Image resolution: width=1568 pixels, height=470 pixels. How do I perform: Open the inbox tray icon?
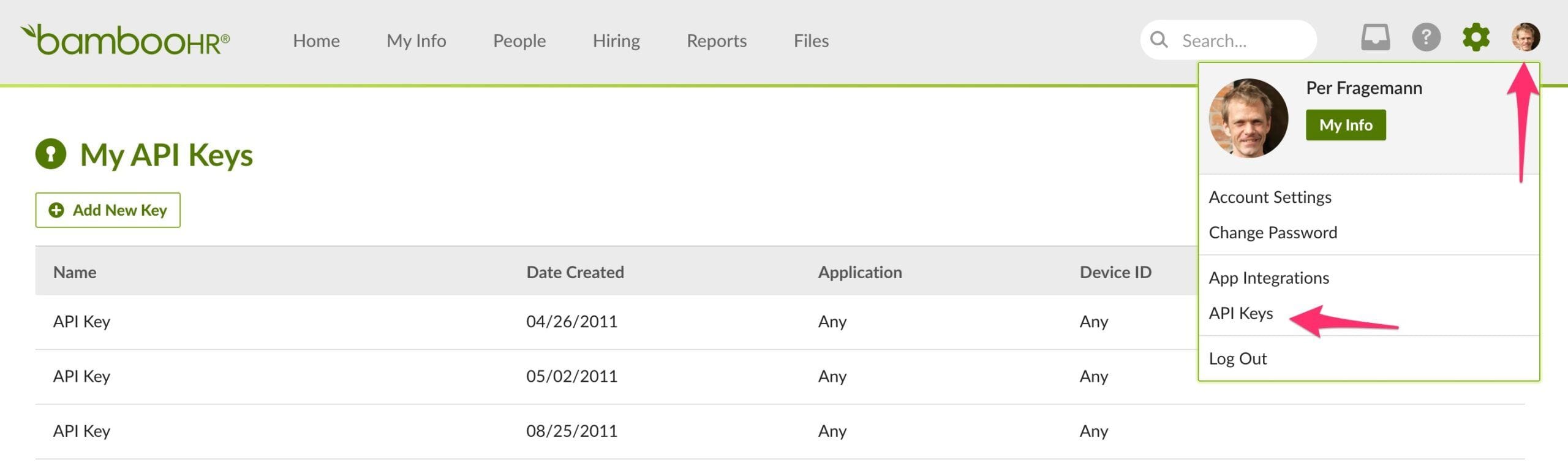click(1375, 37)
